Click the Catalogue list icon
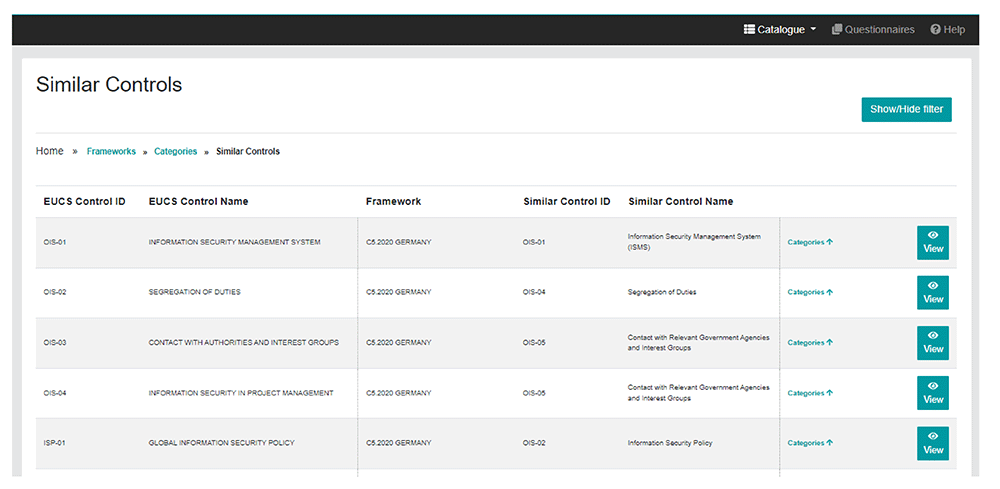The width and height of the screenshot is (1000, 489). (x=749, y=29)
